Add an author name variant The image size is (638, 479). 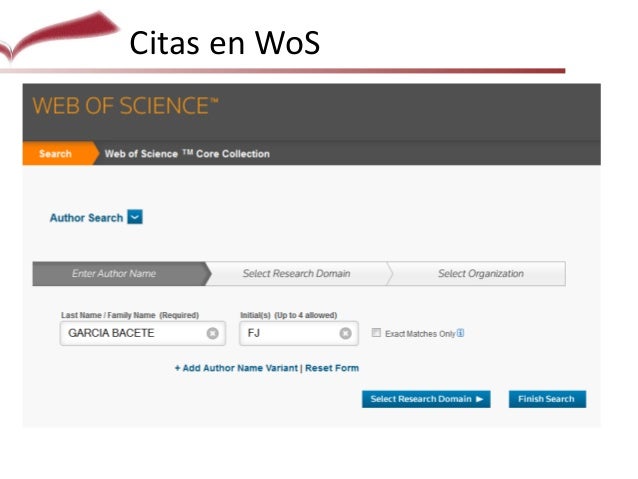[x=236, y=368]
